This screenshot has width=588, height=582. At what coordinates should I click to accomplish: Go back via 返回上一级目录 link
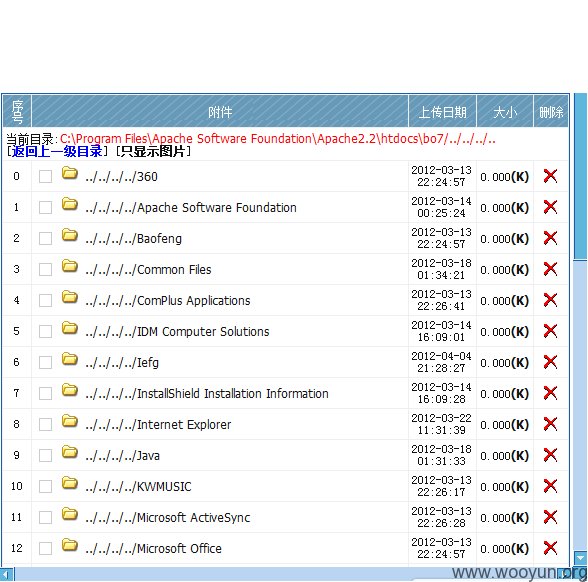coord(57,151)
